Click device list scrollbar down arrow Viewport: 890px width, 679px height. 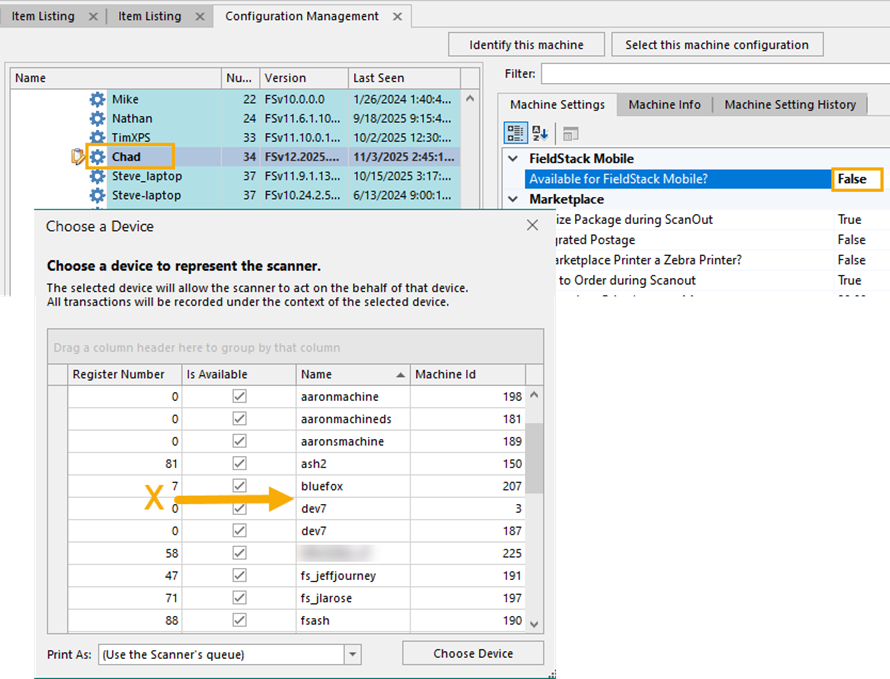[x=534, y=623]
